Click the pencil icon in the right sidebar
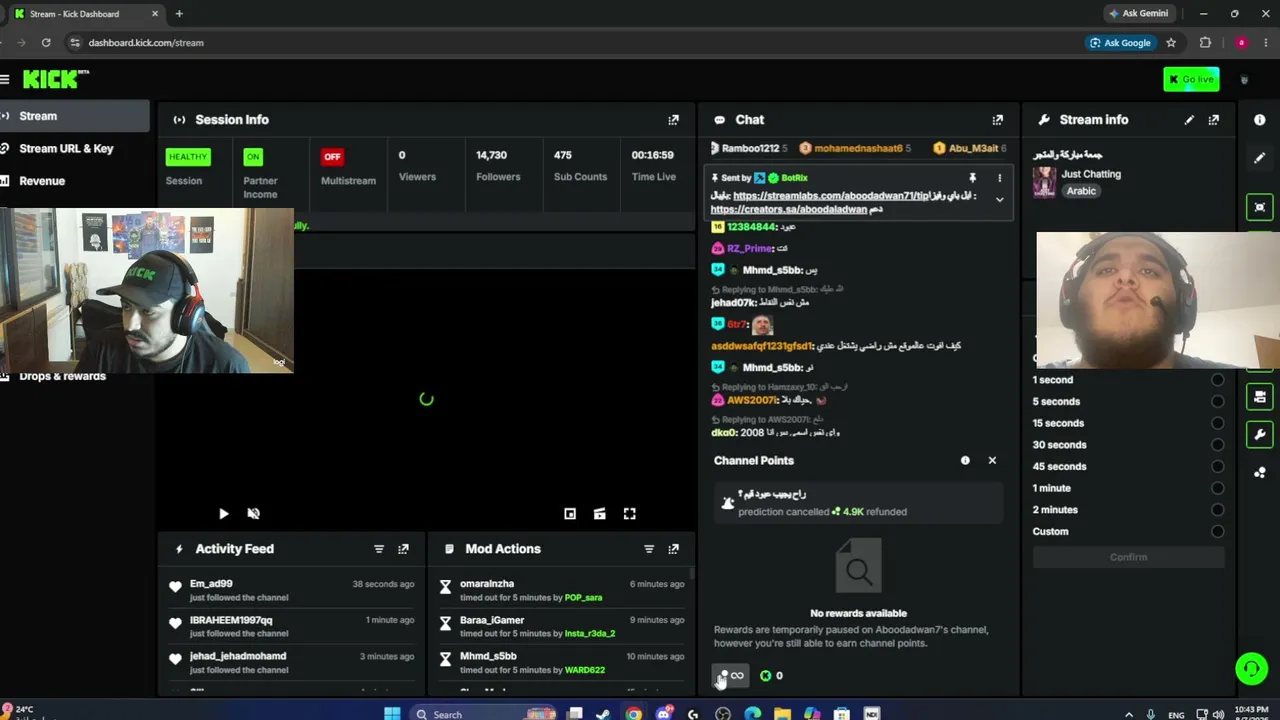This screenshot has width=1280, height=720. click(x=1259, y=158)
